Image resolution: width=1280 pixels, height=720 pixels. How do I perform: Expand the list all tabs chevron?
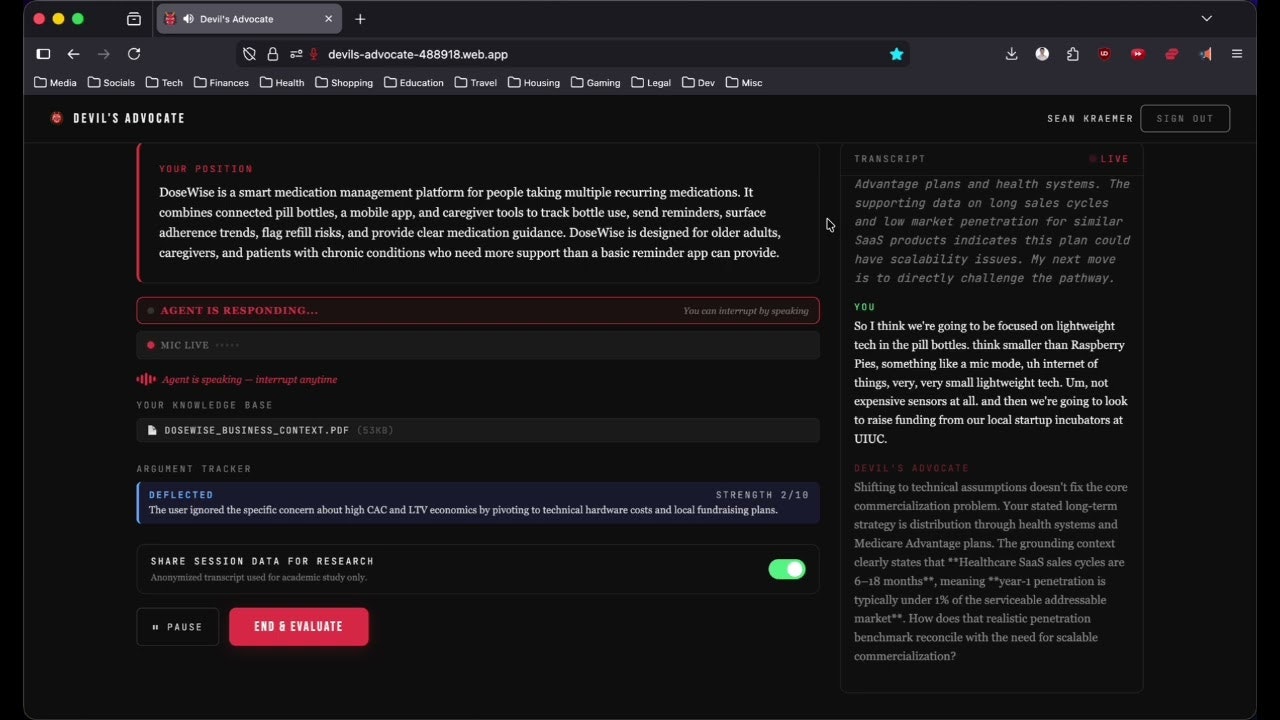click(1206, 18)
